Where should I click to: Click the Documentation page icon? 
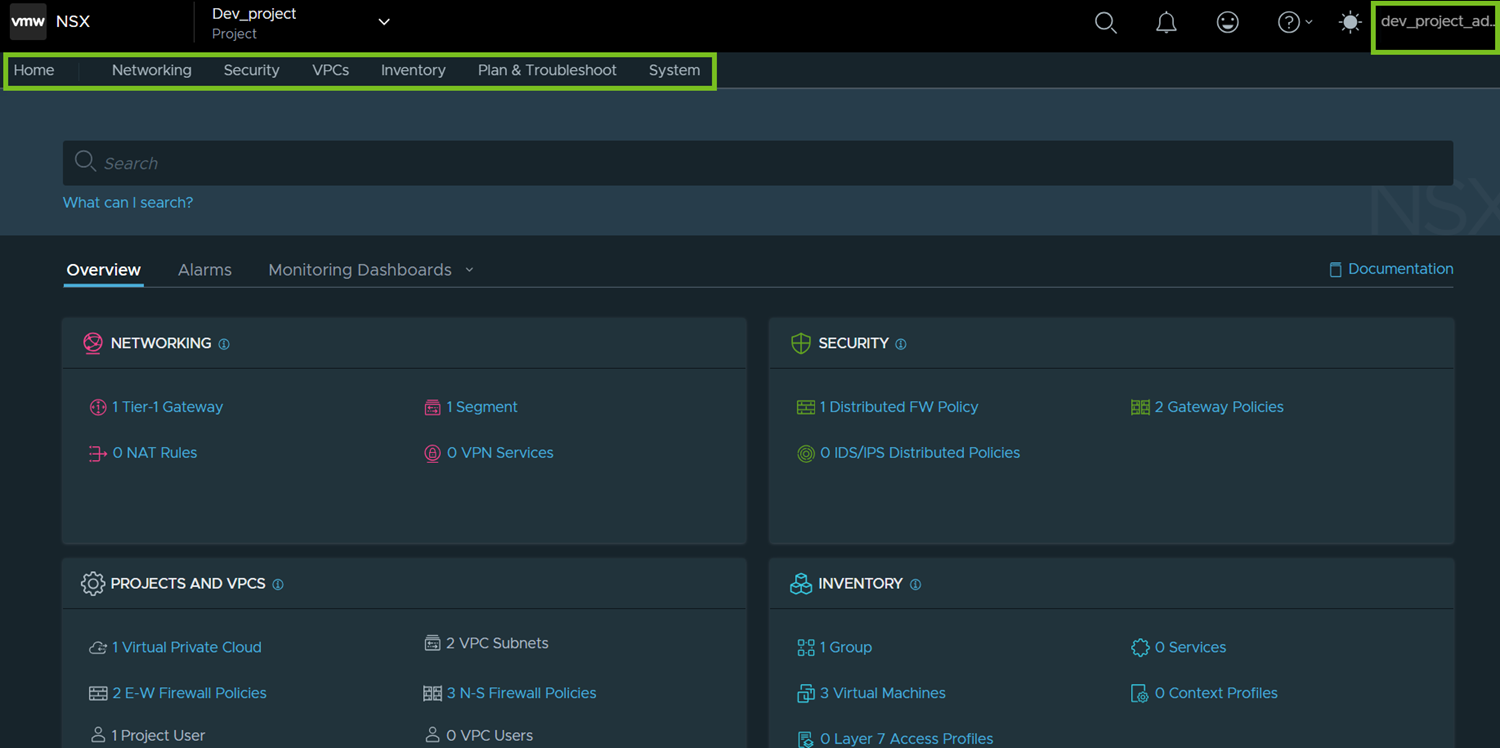[1335, 270]
